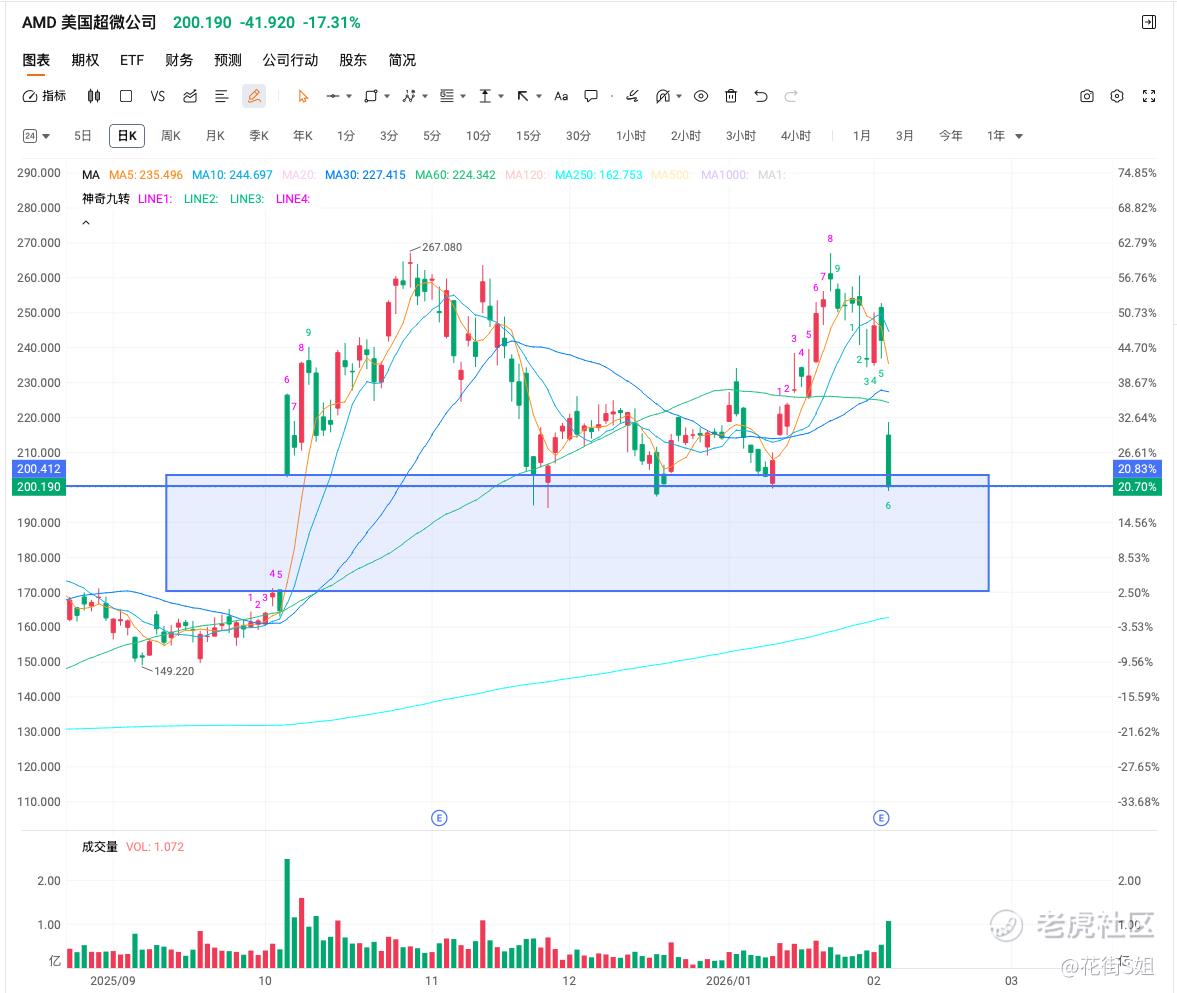The width and height of the screenshot is (1177, 993).
Task: Toggle MA60 moving average line
Action: [x=455, y=175]
